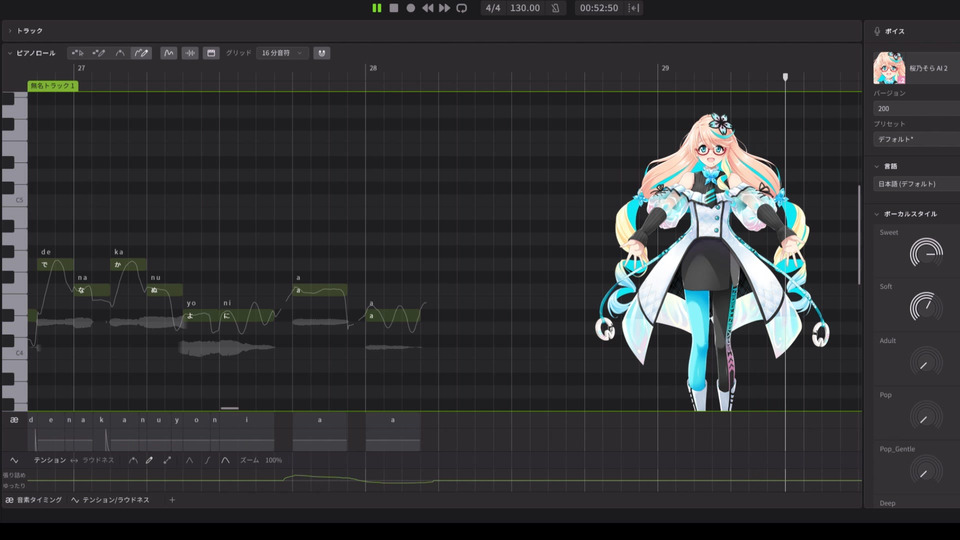Click the 00:52:50 time display
The height and width of the screenshot is (540, 960).
click(x=599, y=8)
